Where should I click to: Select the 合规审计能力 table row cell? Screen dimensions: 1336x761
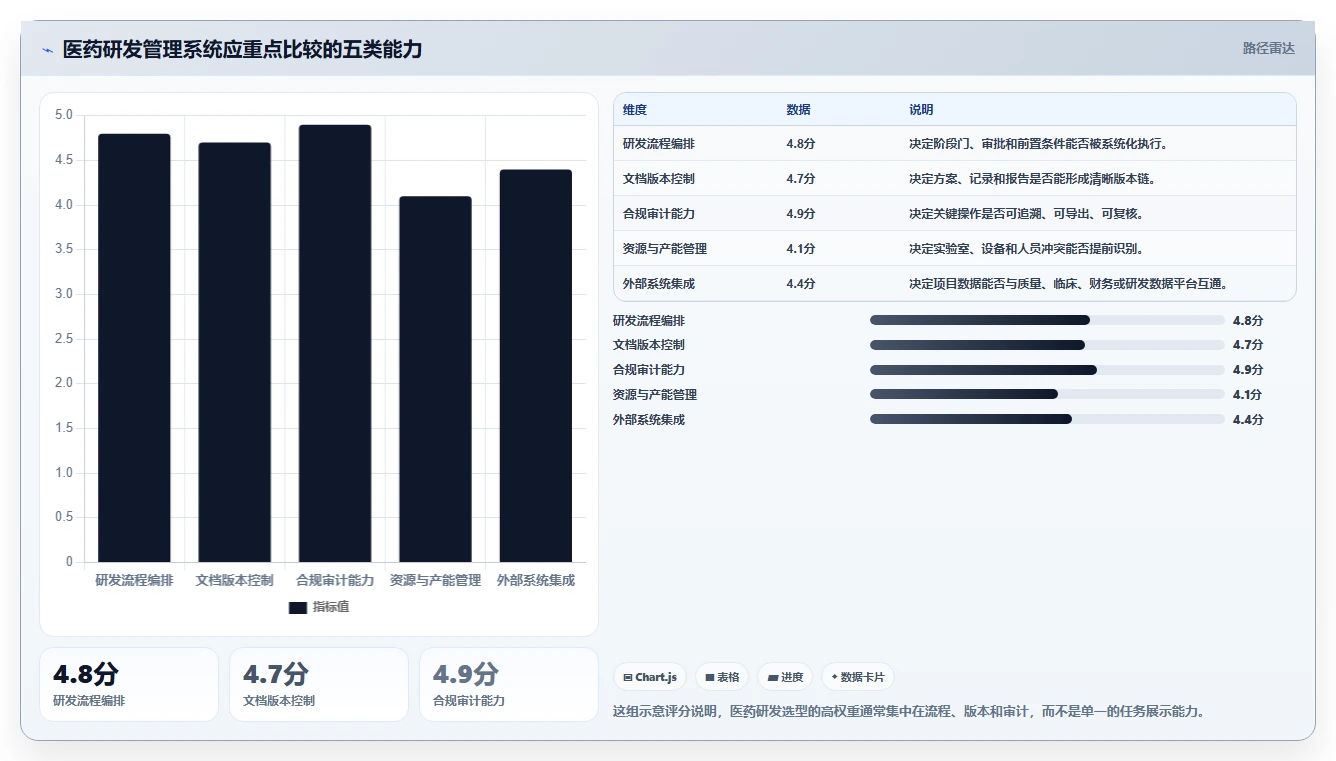pyautogui.click(x=658, y=214)
